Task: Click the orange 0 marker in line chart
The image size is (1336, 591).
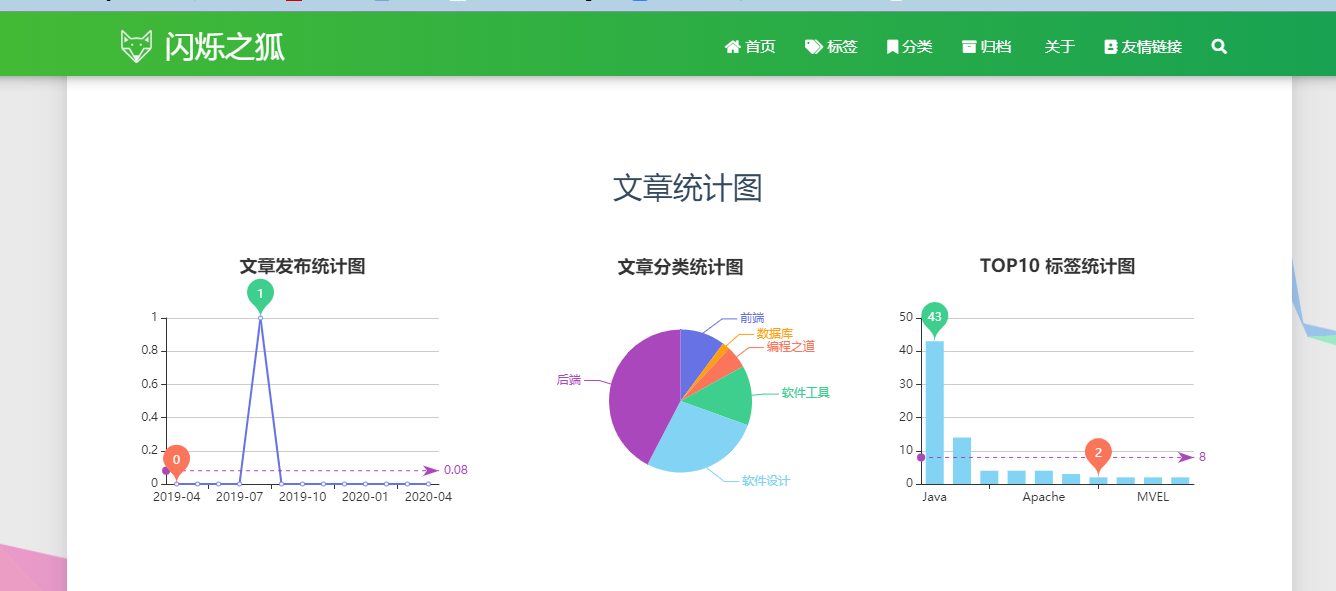Action: [176, 459]
